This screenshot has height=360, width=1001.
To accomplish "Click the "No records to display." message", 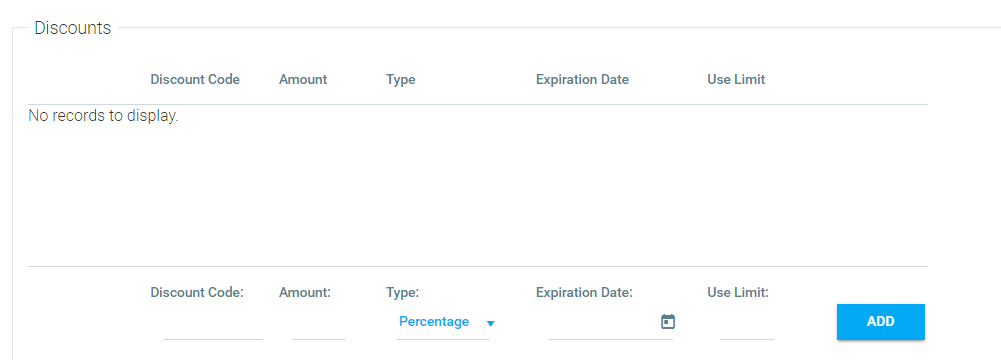I will click(x=103, y=117).
